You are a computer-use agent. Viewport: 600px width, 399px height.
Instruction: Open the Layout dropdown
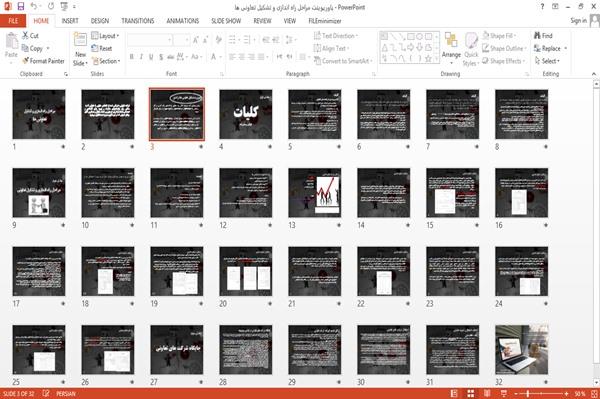(105, 36)
